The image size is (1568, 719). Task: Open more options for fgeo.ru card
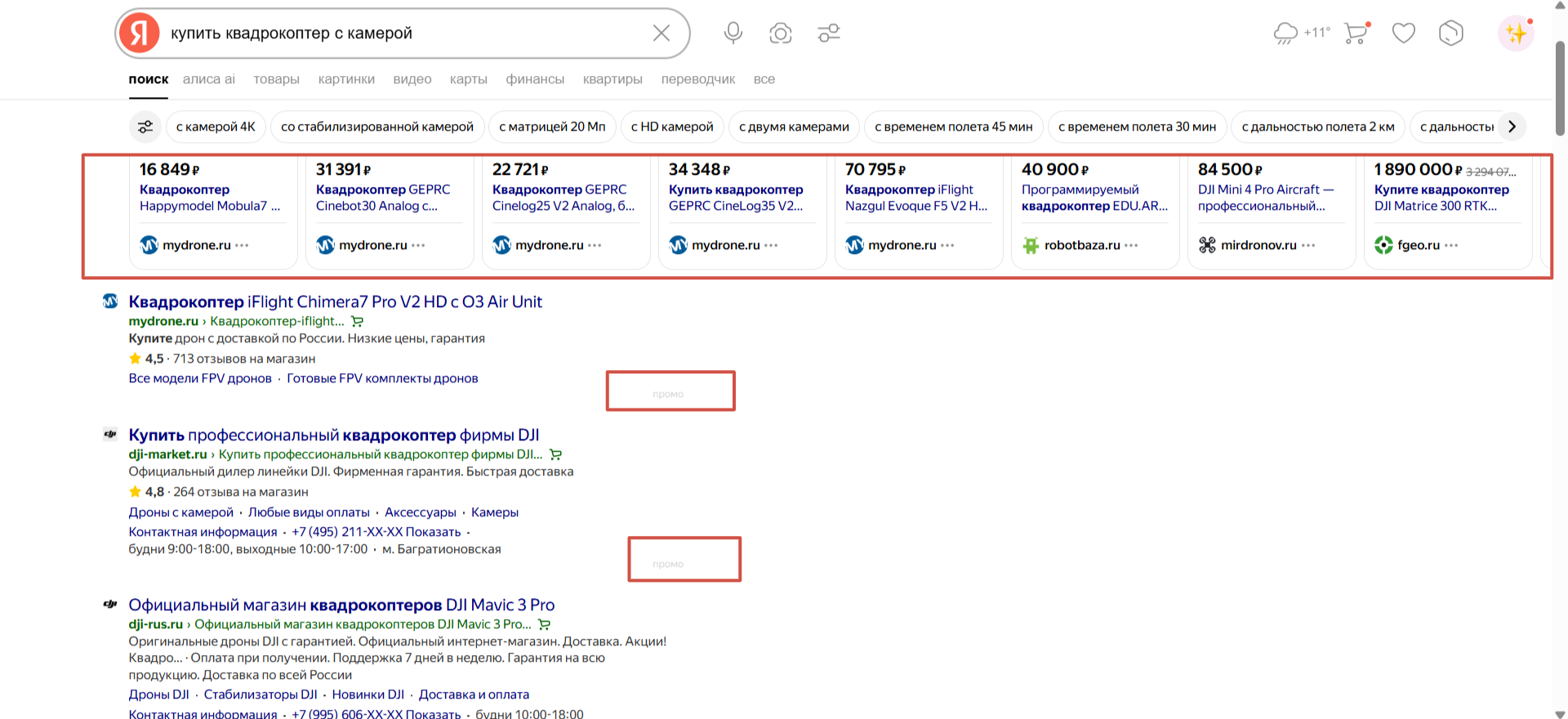(1451, 245)
